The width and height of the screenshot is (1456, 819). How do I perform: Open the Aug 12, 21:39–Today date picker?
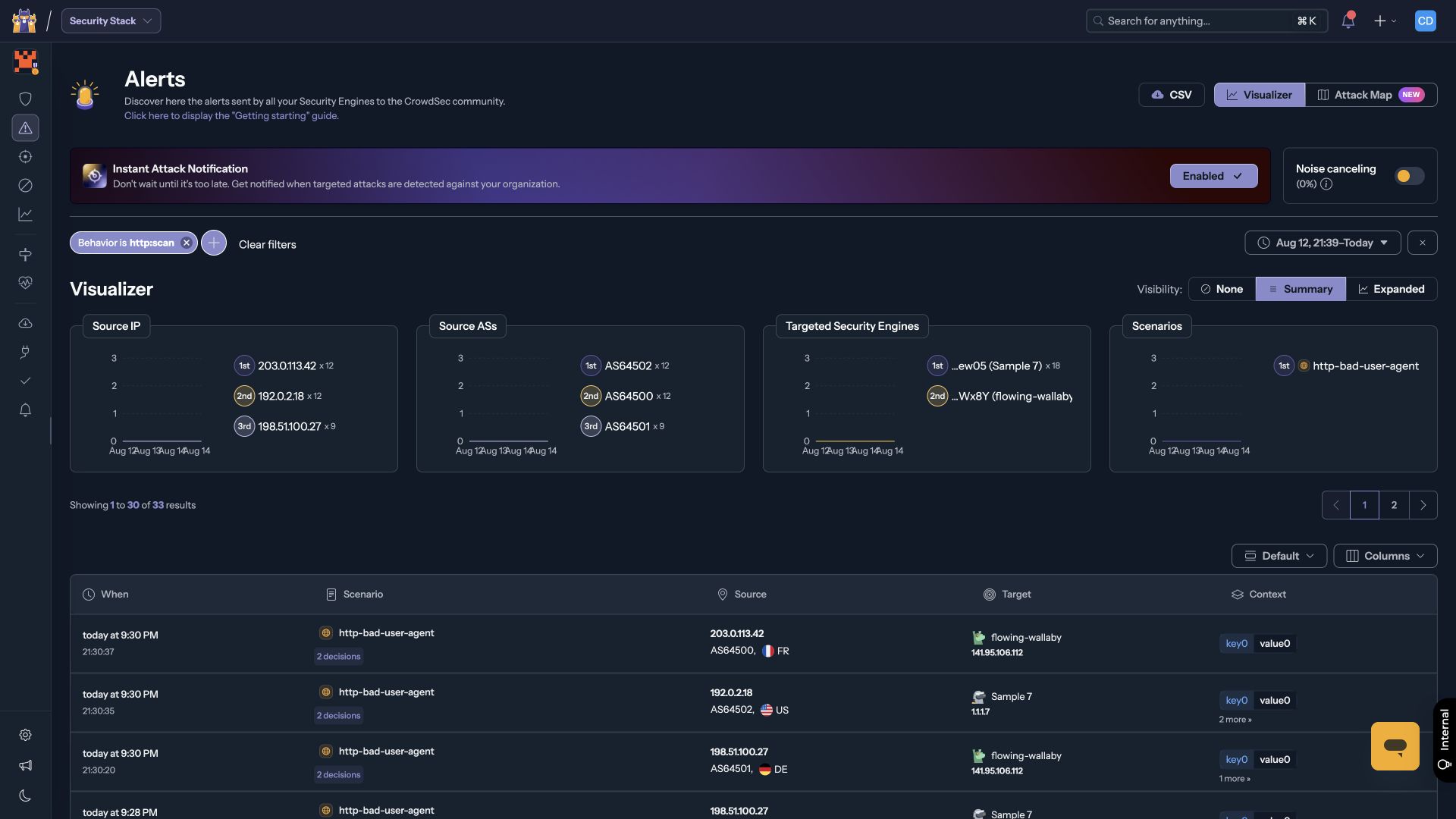pos(1323,243)
